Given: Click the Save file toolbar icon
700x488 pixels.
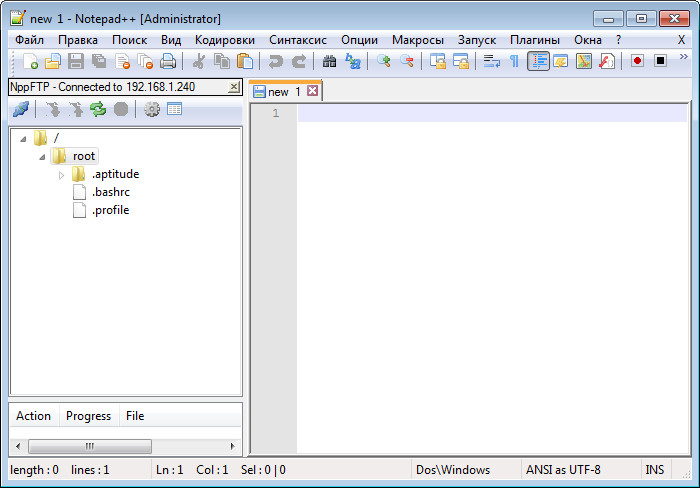Looking at the screenshot, I should point(76,61).
